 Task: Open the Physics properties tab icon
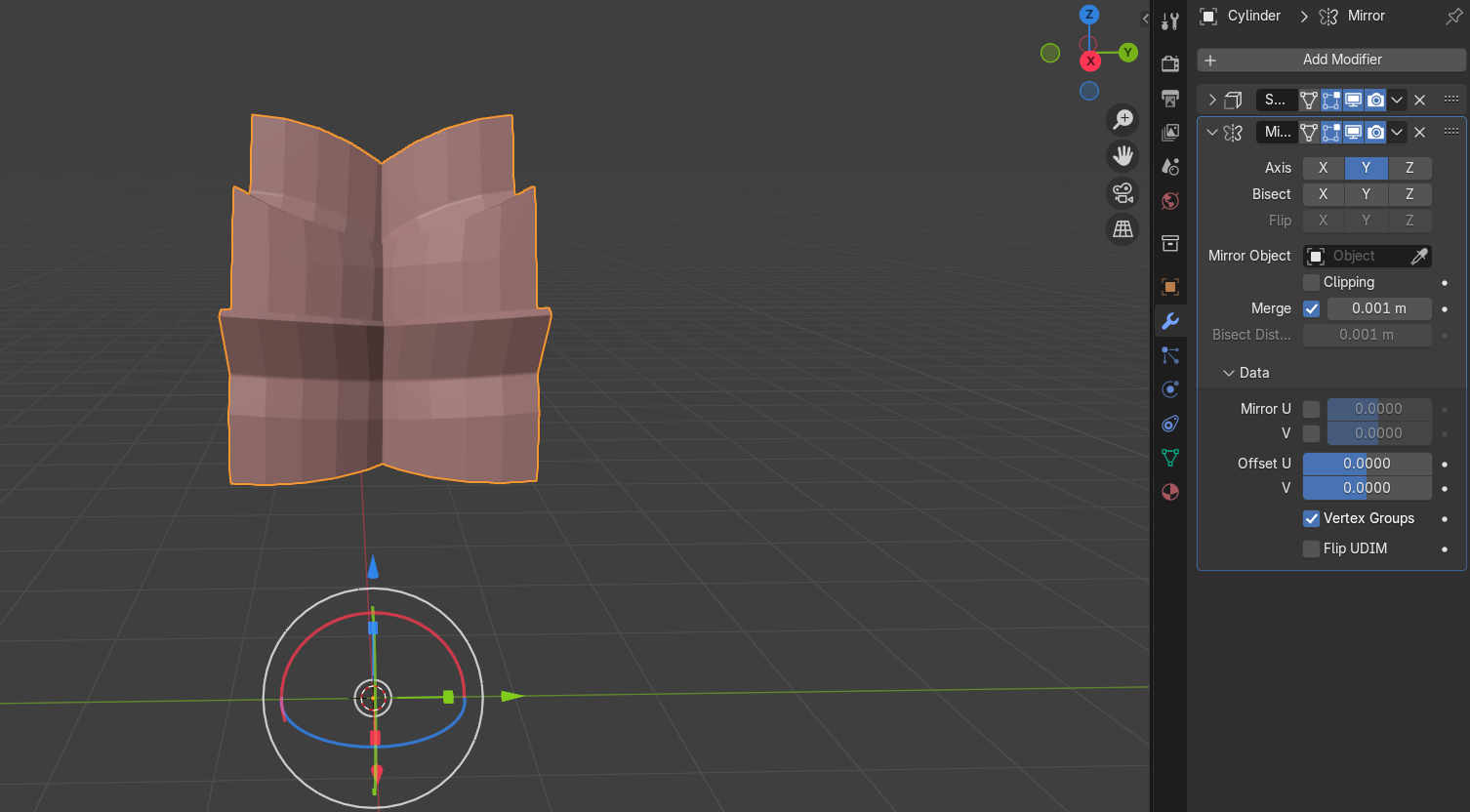click(x=1169, y=389)
